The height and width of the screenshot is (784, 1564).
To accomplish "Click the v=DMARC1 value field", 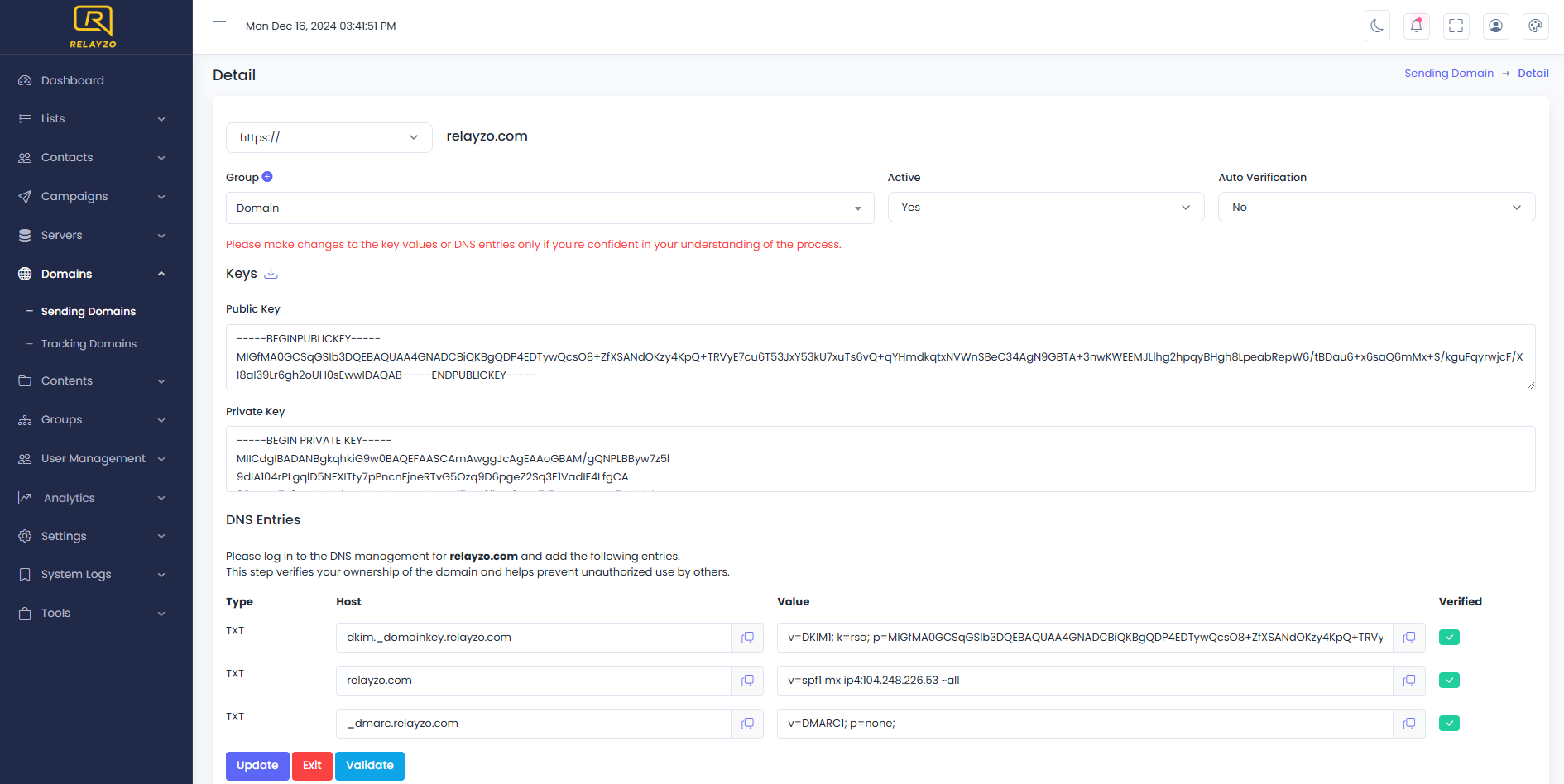I will (1085, 724).
